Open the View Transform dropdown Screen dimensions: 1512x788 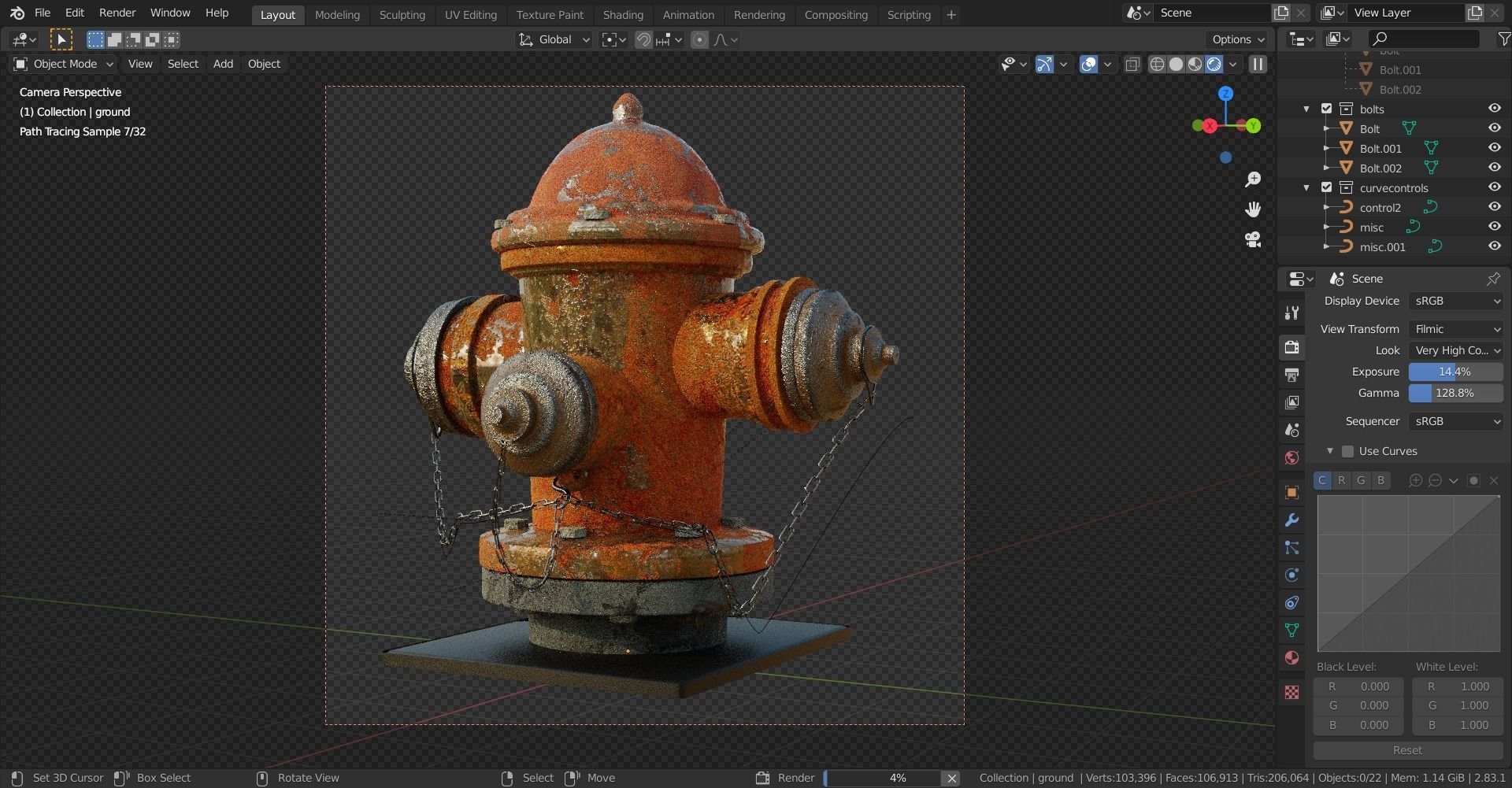click(x=1455, y=328)
